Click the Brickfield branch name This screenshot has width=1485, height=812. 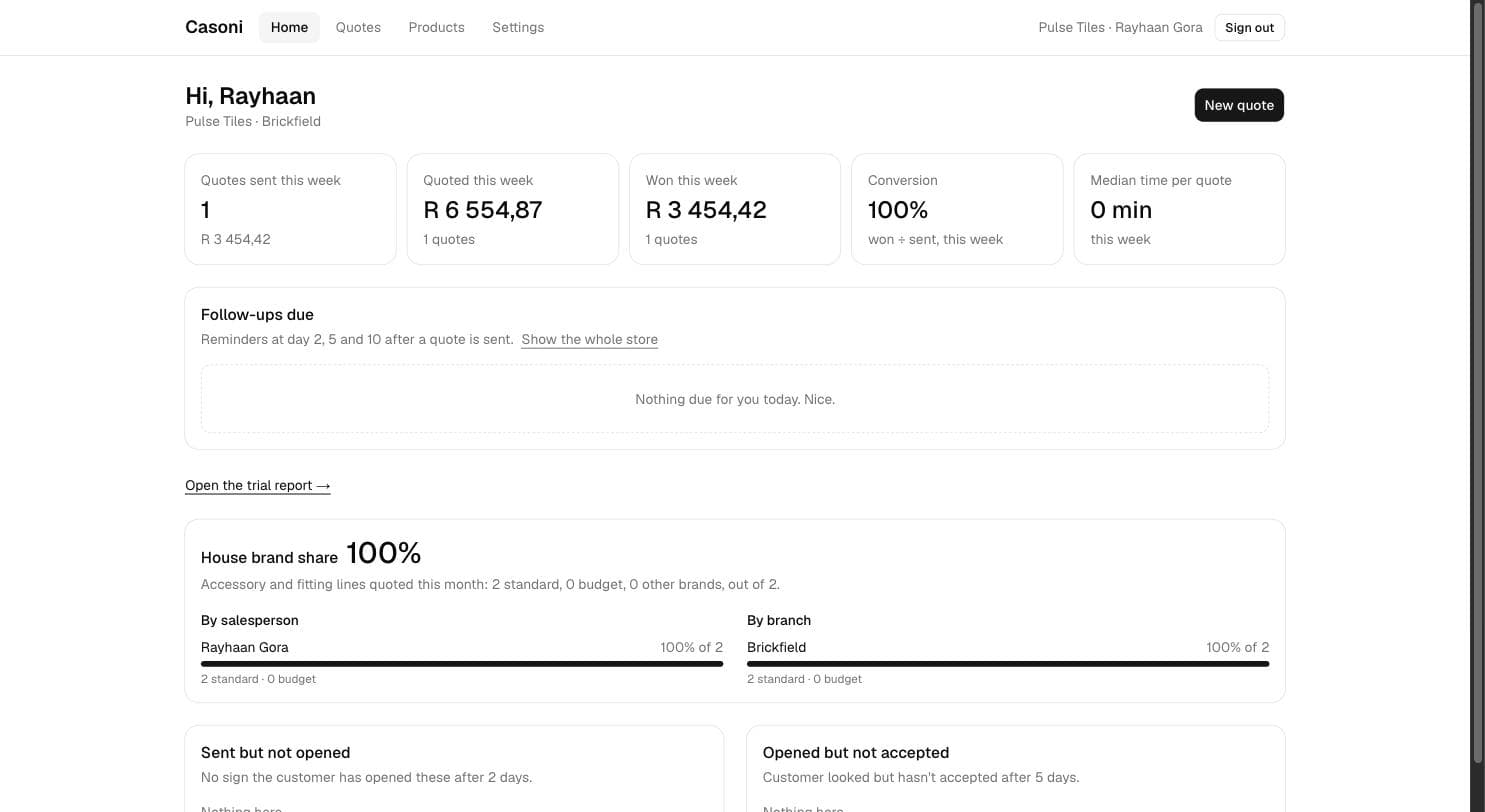776,647
